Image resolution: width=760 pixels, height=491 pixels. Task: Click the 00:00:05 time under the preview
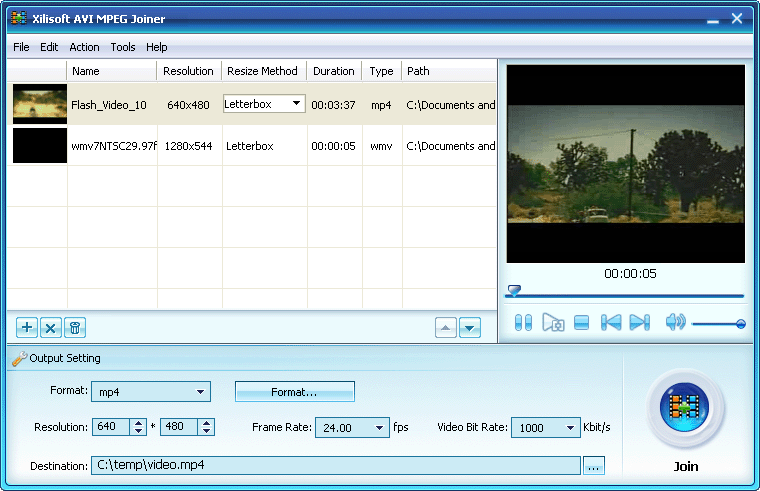(630, 274)
